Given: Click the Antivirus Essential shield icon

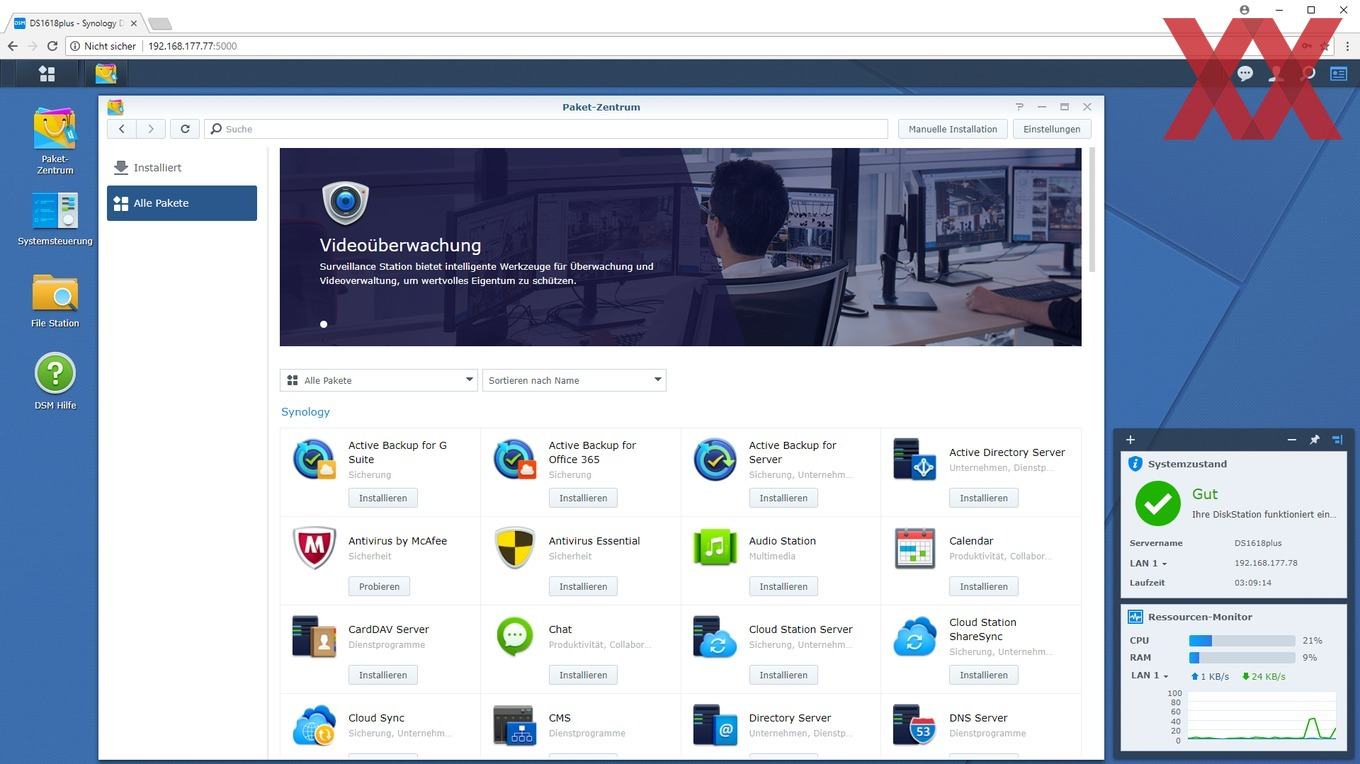Looking at the screenshot, I should (514, 548).
